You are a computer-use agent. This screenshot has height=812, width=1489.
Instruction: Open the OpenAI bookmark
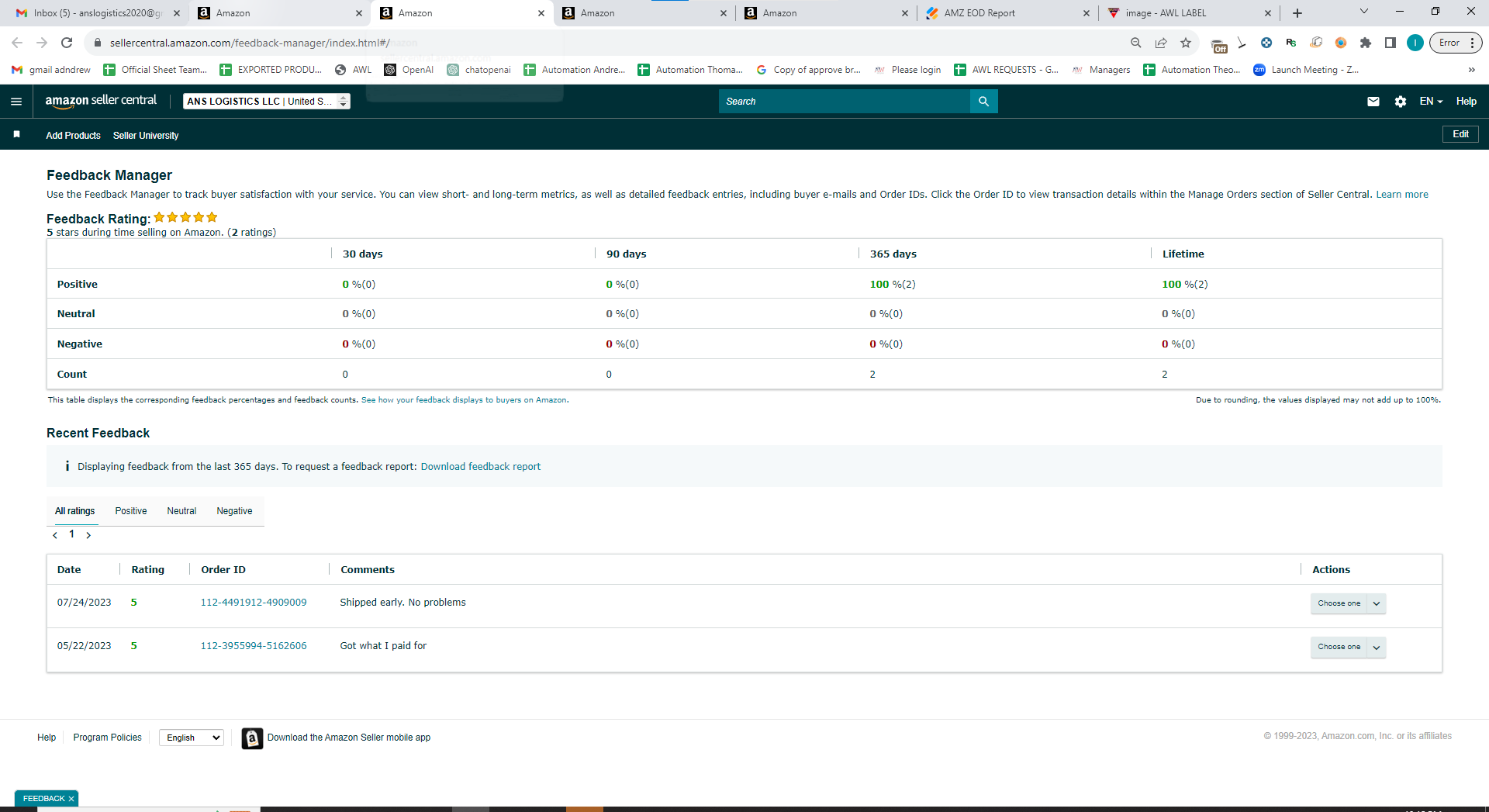click(409, 70)
